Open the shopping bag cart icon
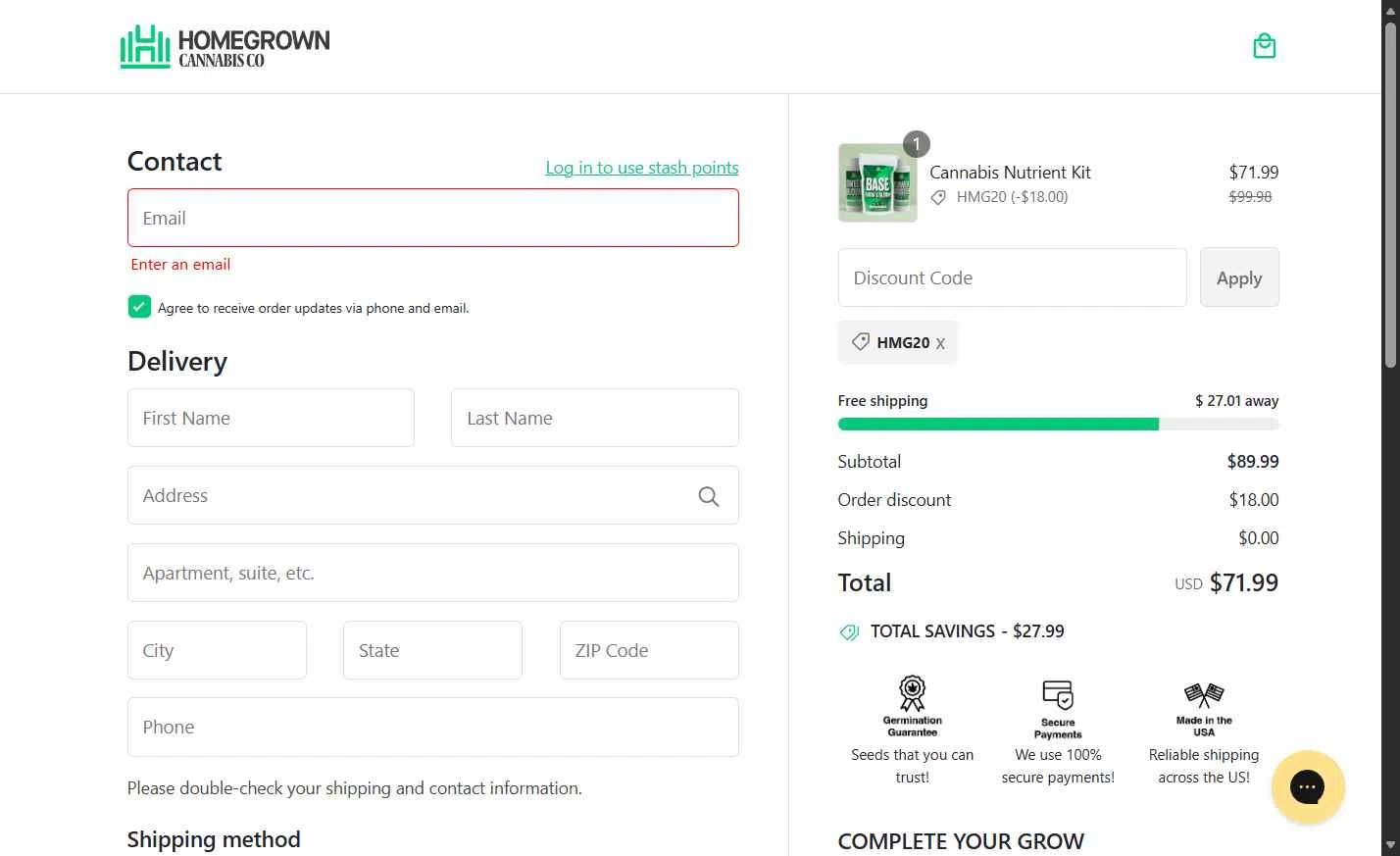 click(1265, 46)
